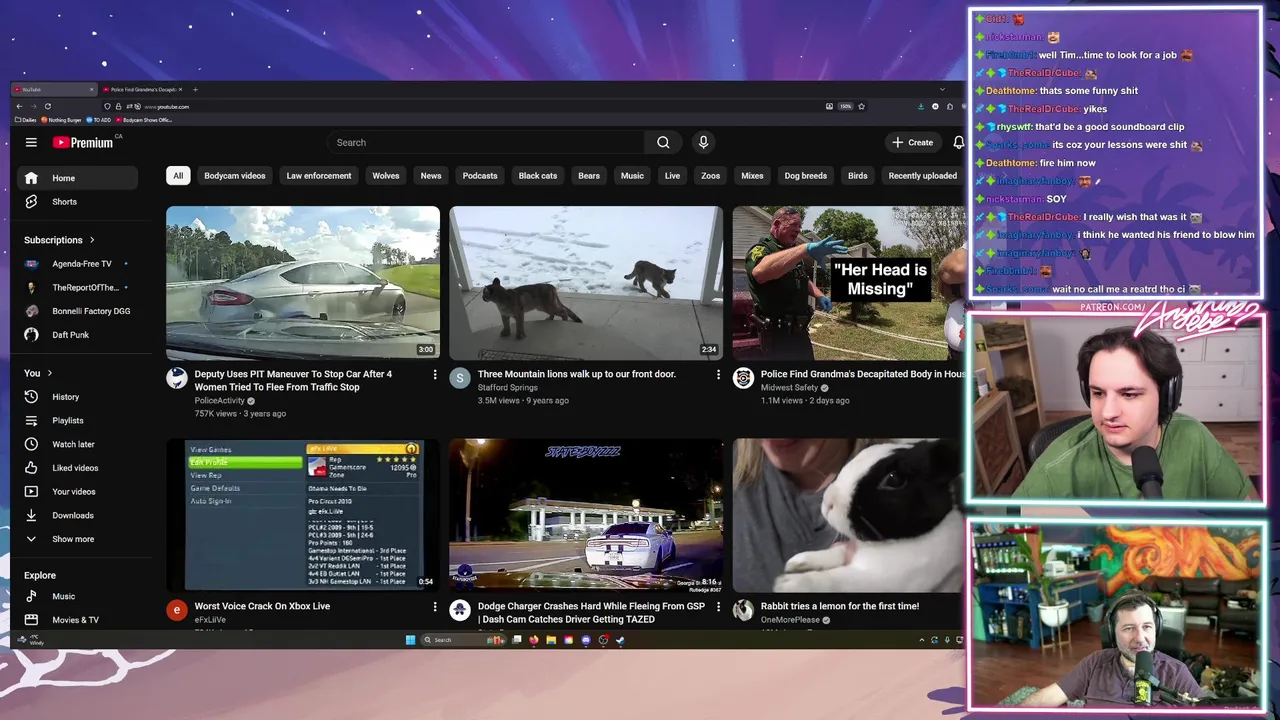Open Shorts in the sidebar
This screenshot has height=720, width=1280.
(77, 202)
